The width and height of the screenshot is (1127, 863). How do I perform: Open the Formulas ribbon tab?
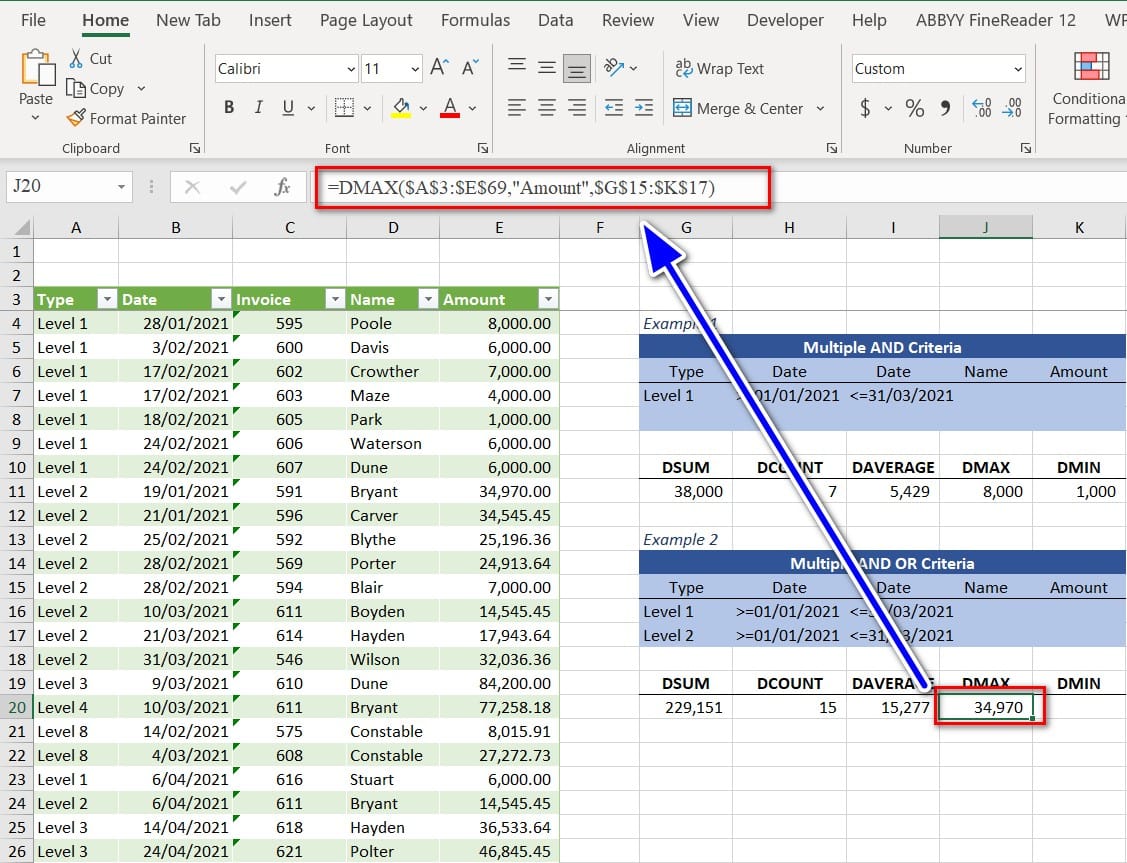475,20
